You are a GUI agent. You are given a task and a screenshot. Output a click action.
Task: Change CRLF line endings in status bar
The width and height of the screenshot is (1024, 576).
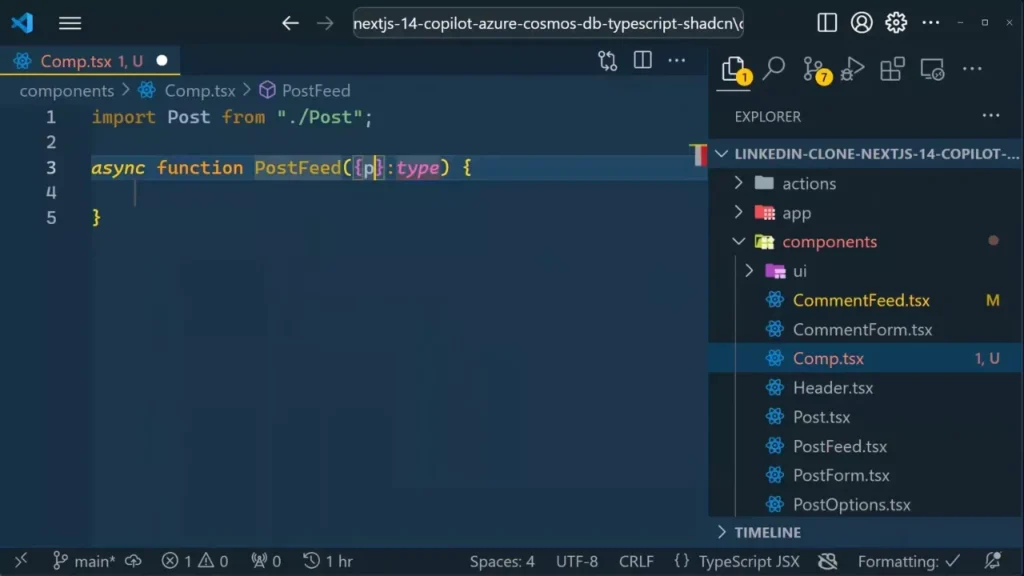point(636,561)
